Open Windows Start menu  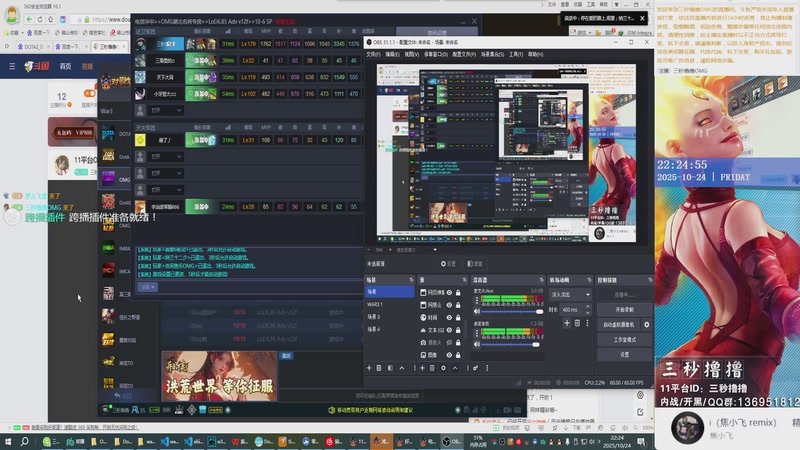point(8,441)
